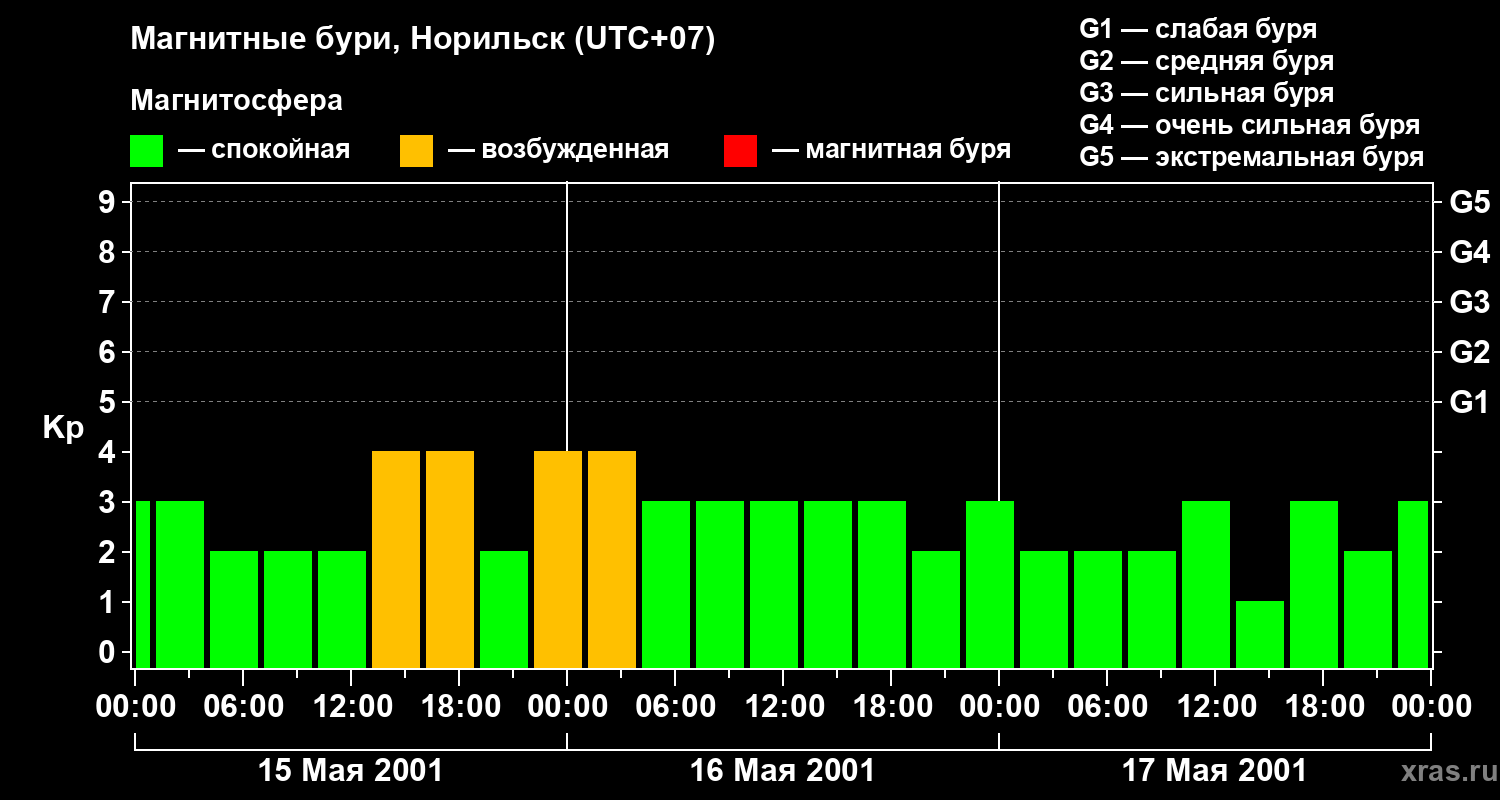Click the 'G4' label on the right axis

pyautogui.click(x=1469, y=252)
